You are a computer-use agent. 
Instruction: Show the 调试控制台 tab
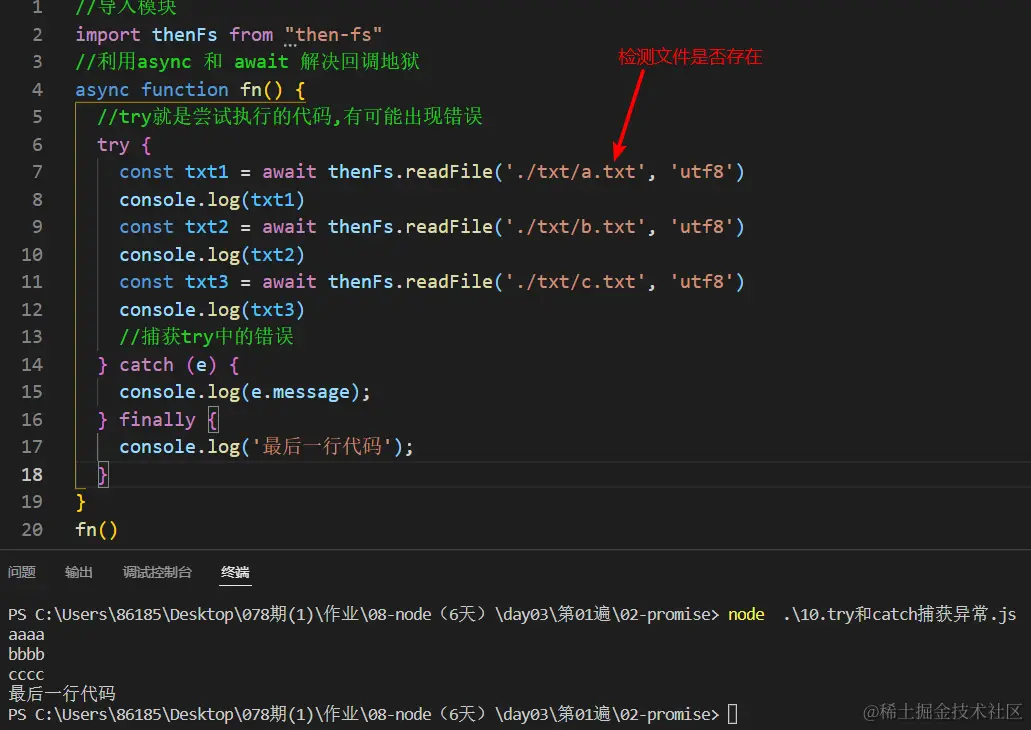point(157,572)
